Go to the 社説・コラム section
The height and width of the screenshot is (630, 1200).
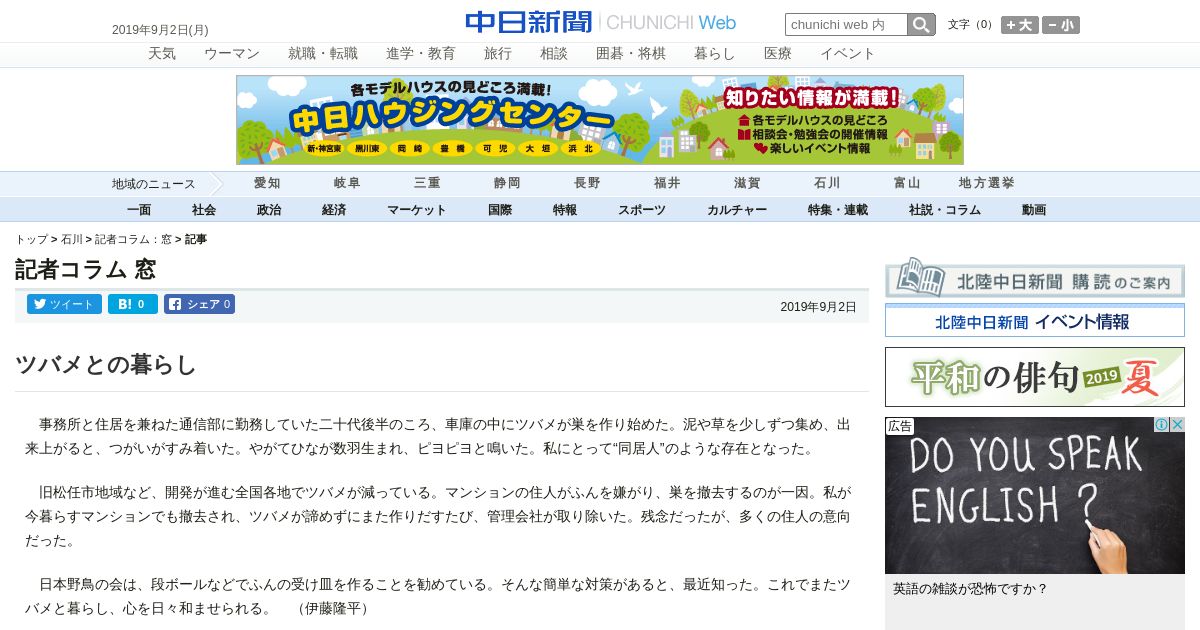[945, 210]
